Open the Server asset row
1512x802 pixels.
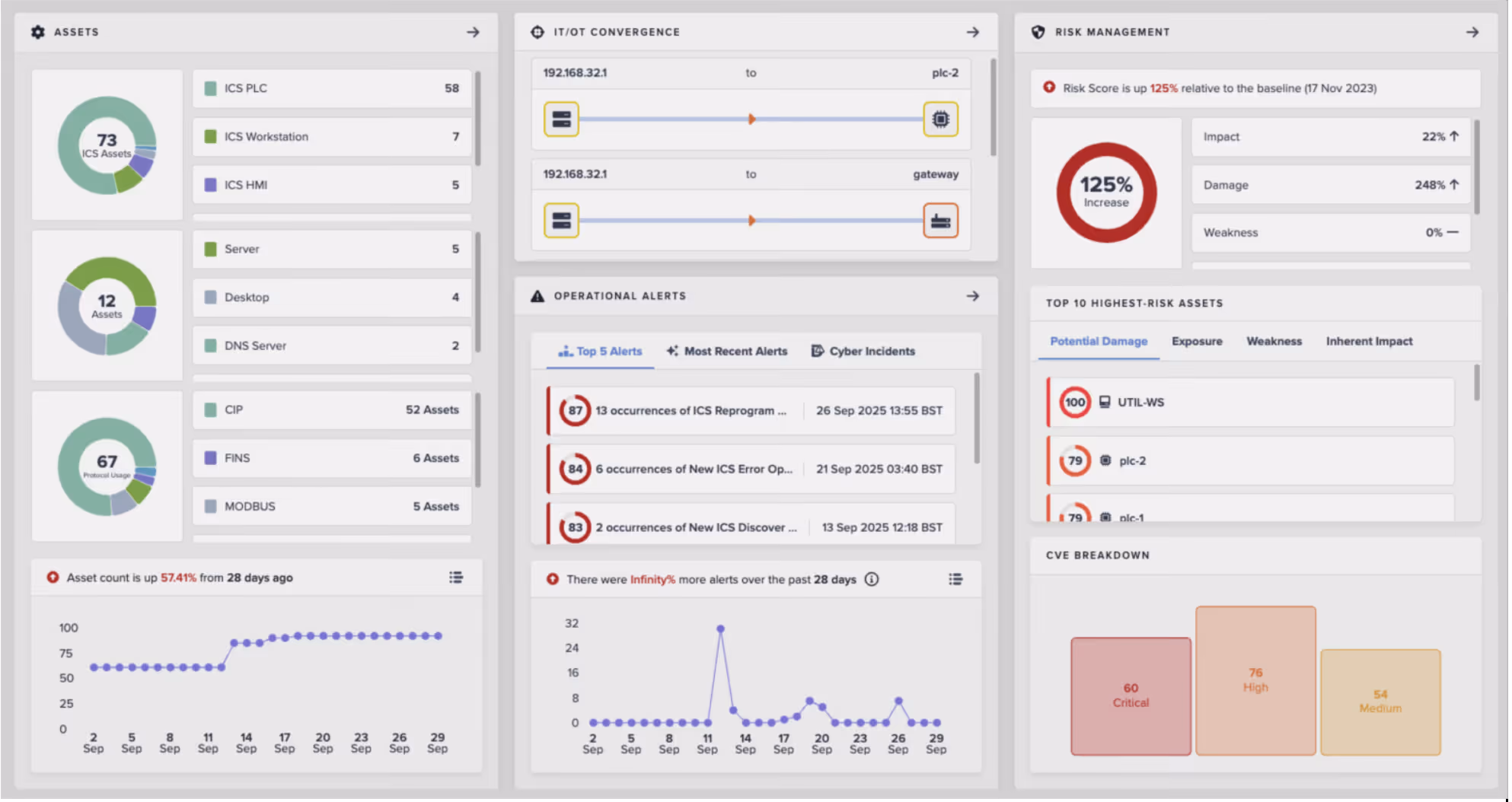[332, 249]
